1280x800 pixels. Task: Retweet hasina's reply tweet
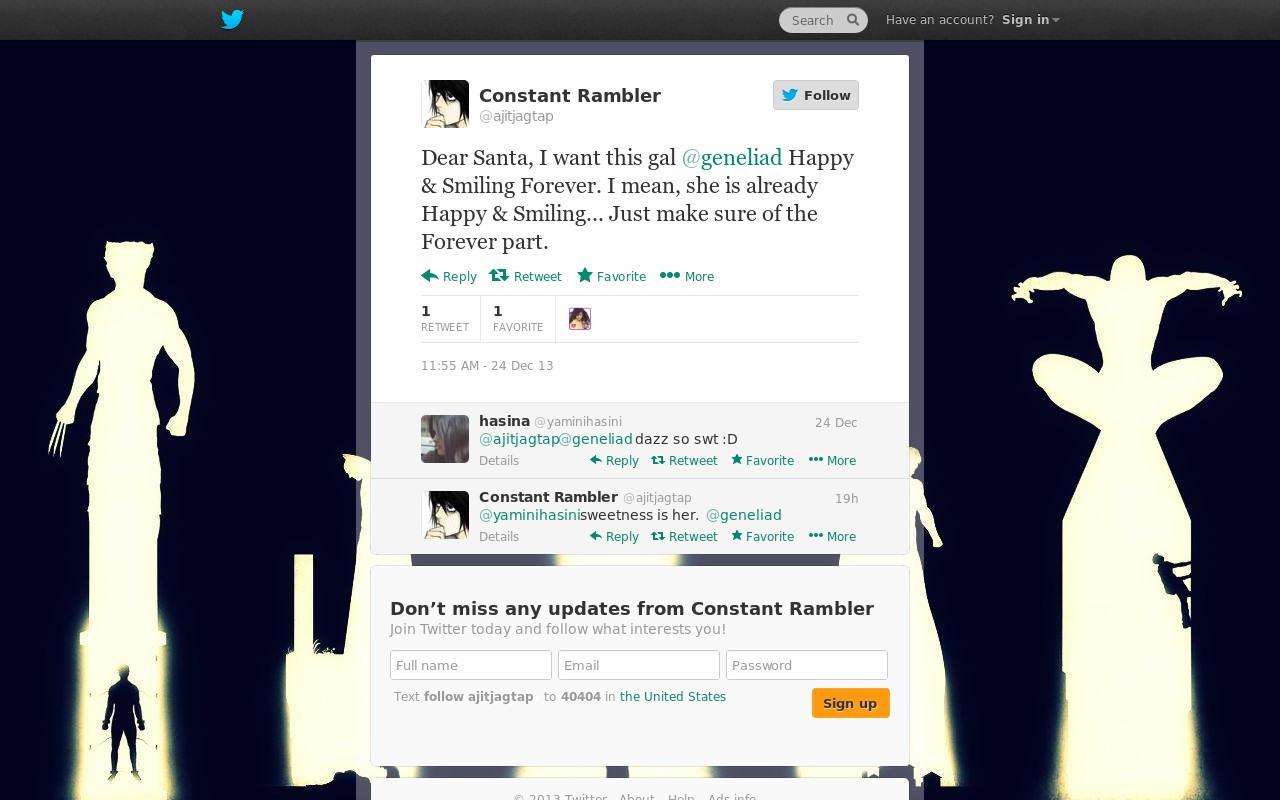coord(684,460)
